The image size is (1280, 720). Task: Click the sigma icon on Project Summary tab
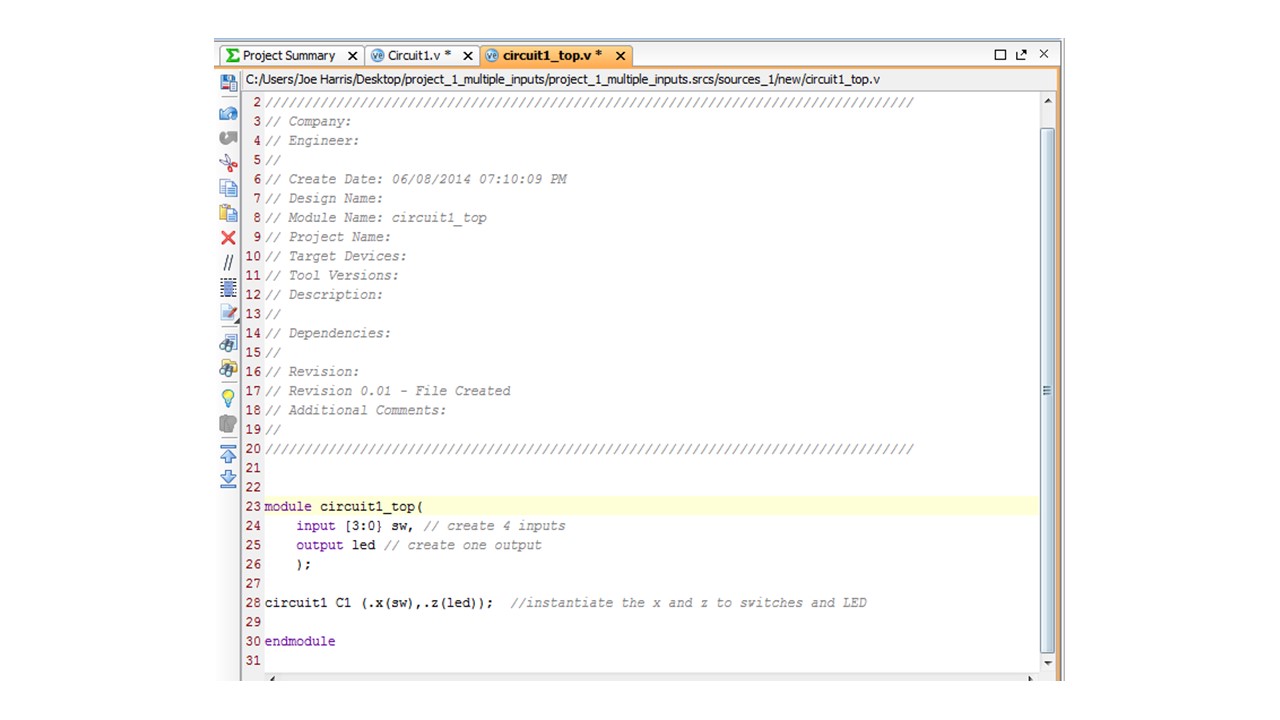[232, 55]
